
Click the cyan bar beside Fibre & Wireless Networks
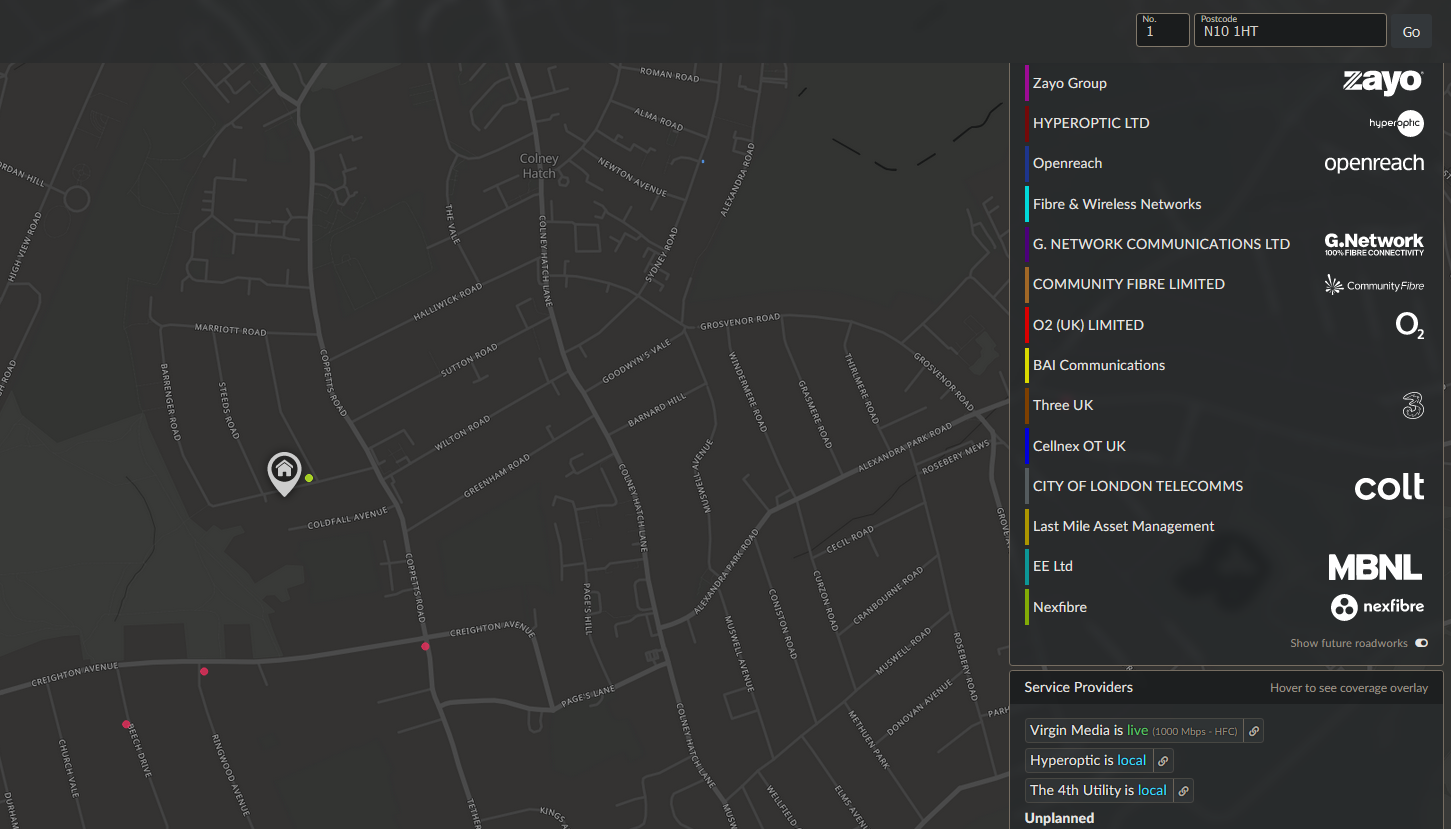(1027, 204)
